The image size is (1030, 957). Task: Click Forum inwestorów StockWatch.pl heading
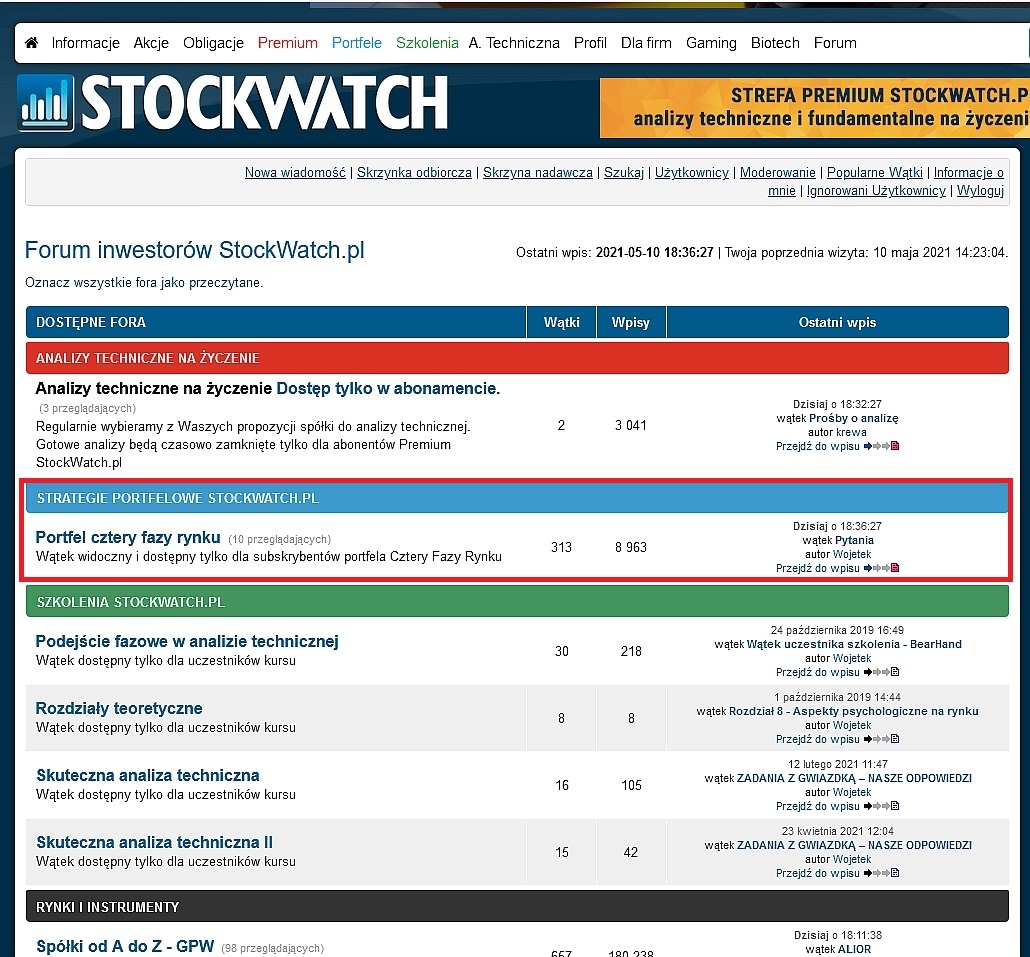[x=194, y=250]
